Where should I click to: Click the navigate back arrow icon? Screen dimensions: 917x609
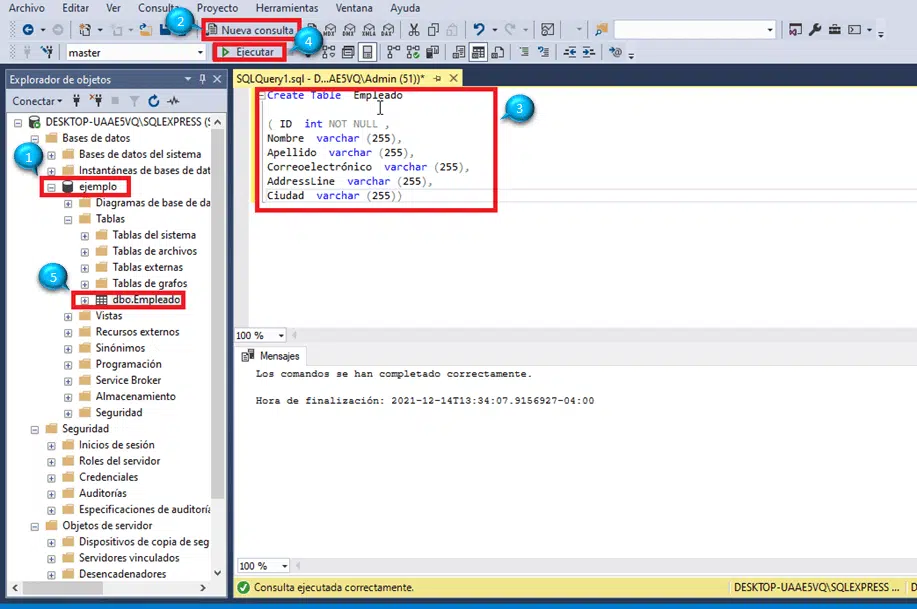click(27, 30)
